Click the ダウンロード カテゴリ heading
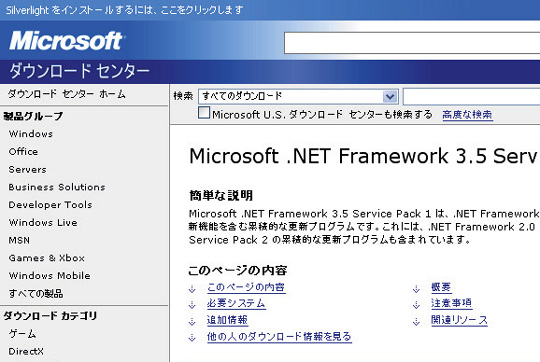 click(x=50, y=316)
